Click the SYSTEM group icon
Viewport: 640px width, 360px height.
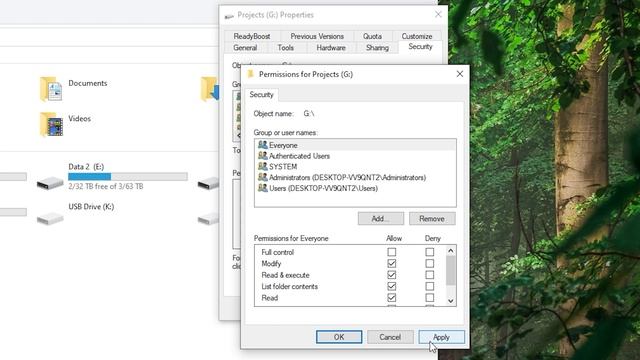pos(263,166)
